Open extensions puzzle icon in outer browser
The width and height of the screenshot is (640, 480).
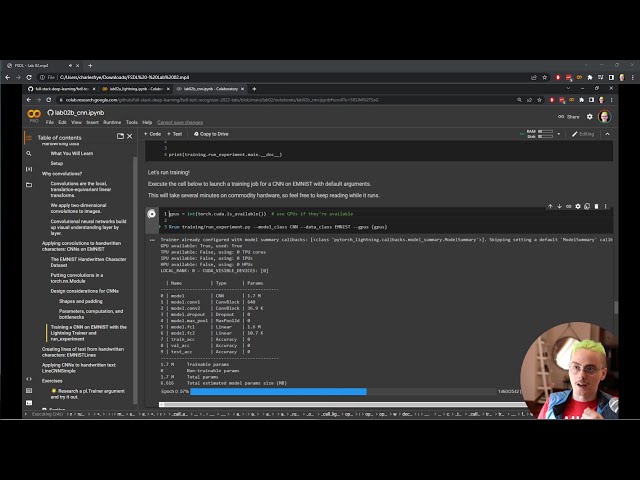click(590, 77)
